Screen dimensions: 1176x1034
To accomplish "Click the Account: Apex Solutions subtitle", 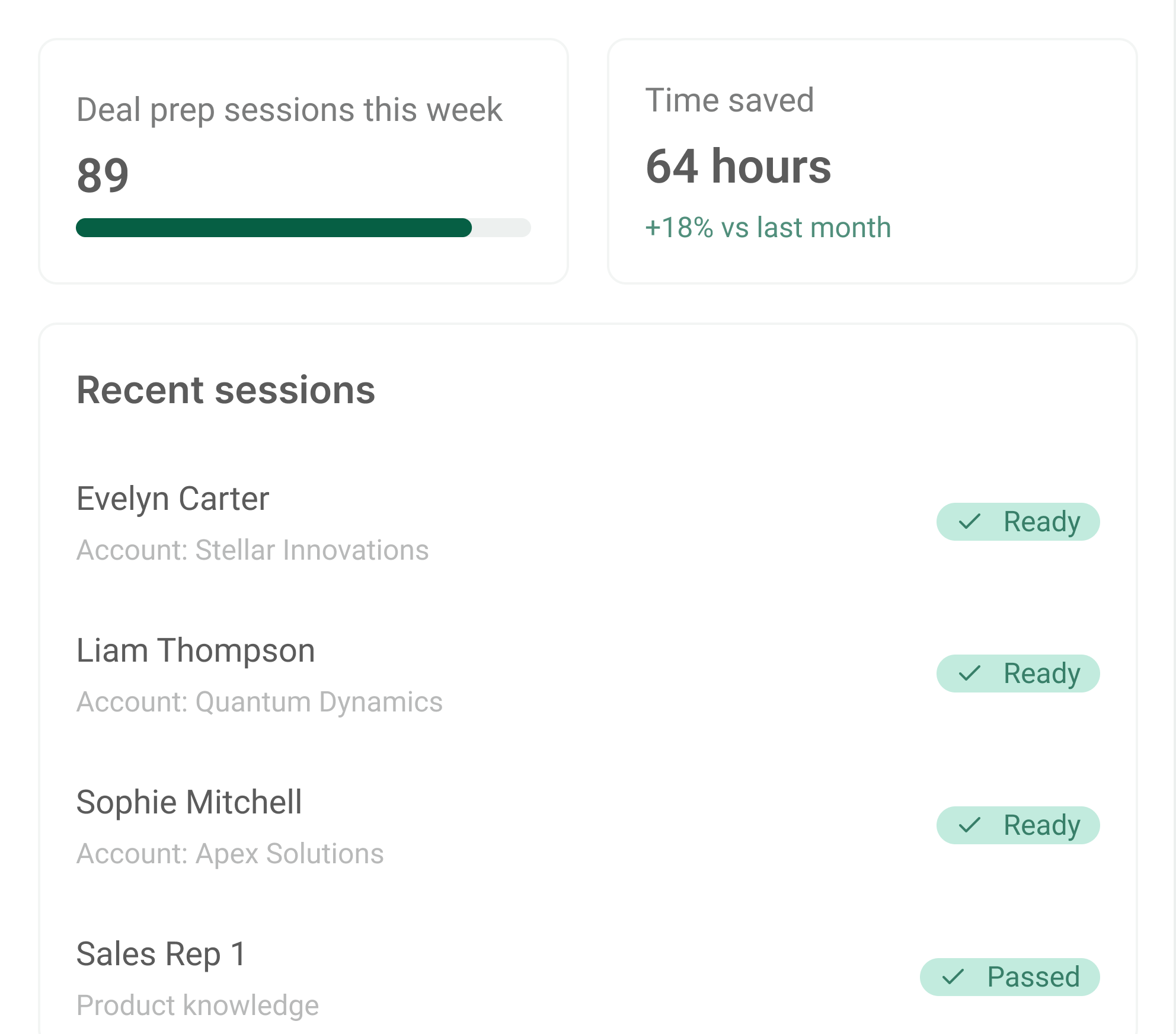I will pyautogui.click(x=230, y=854).
